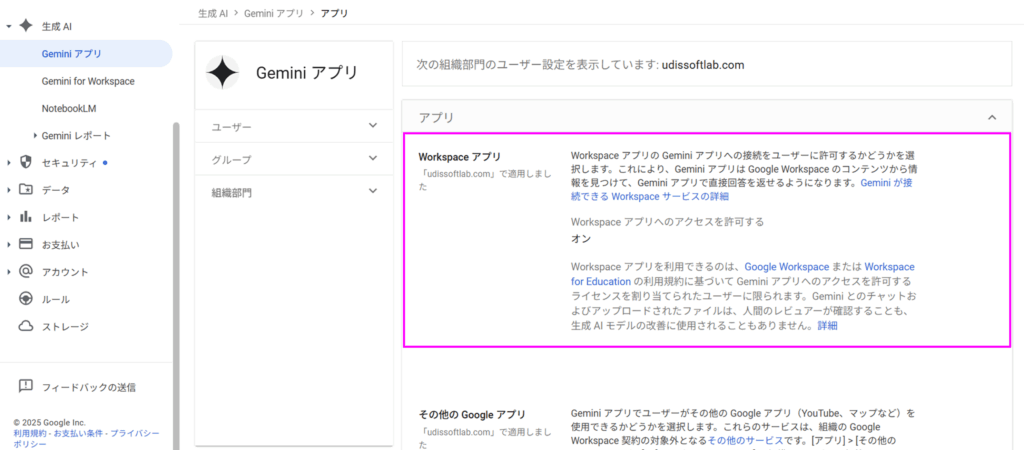1024x450 pixels.
Task: Click the その他の Google アプリ setting title
Action: (x=472, y=414)
